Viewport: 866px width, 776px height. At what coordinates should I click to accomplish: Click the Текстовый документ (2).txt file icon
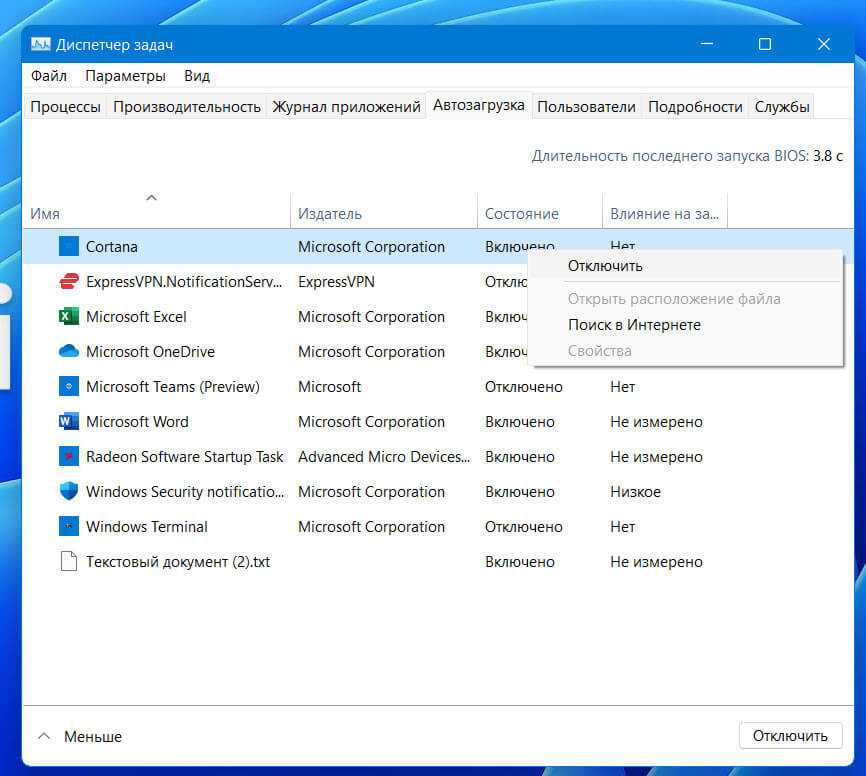pos(68,562)
